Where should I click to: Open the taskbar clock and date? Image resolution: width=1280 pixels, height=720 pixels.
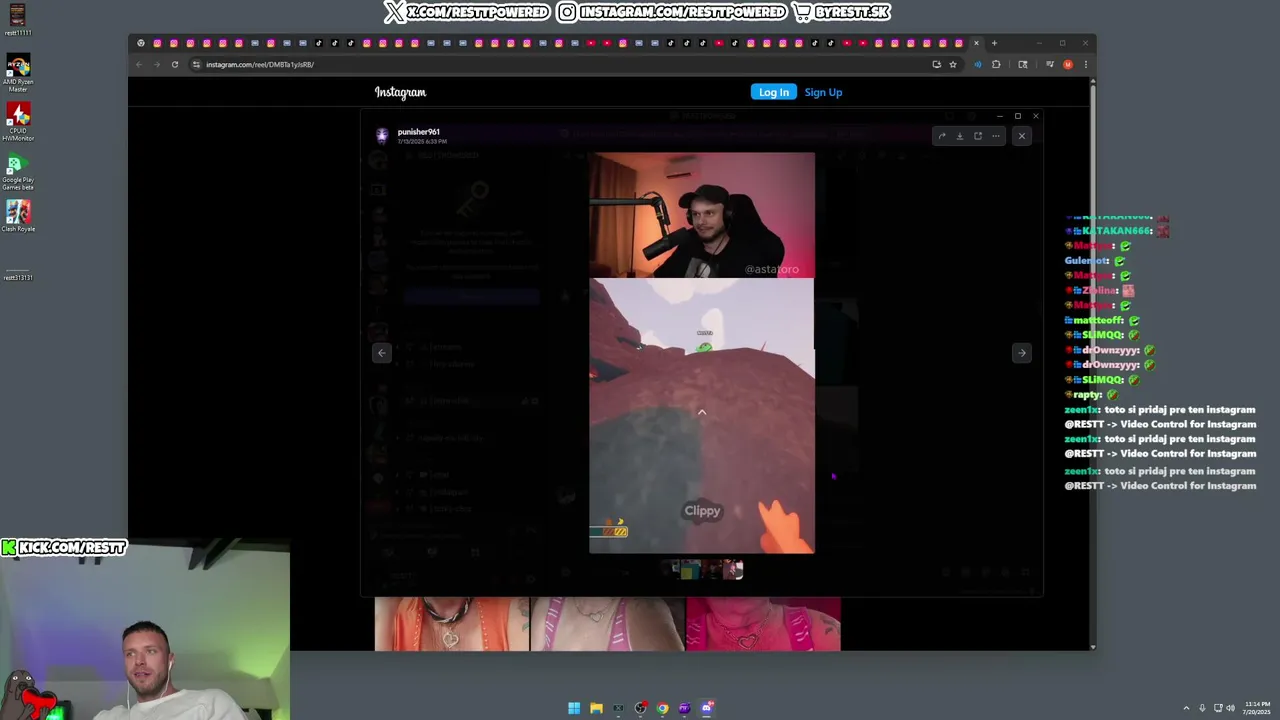pos(1257,708)
